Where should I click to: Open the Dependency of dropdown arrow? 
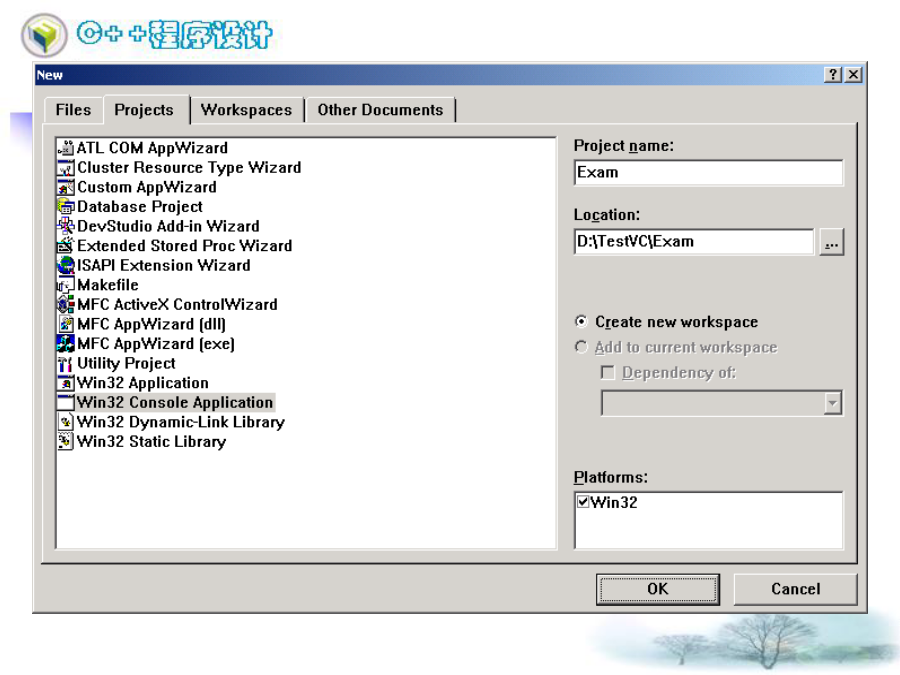point(832,403)
